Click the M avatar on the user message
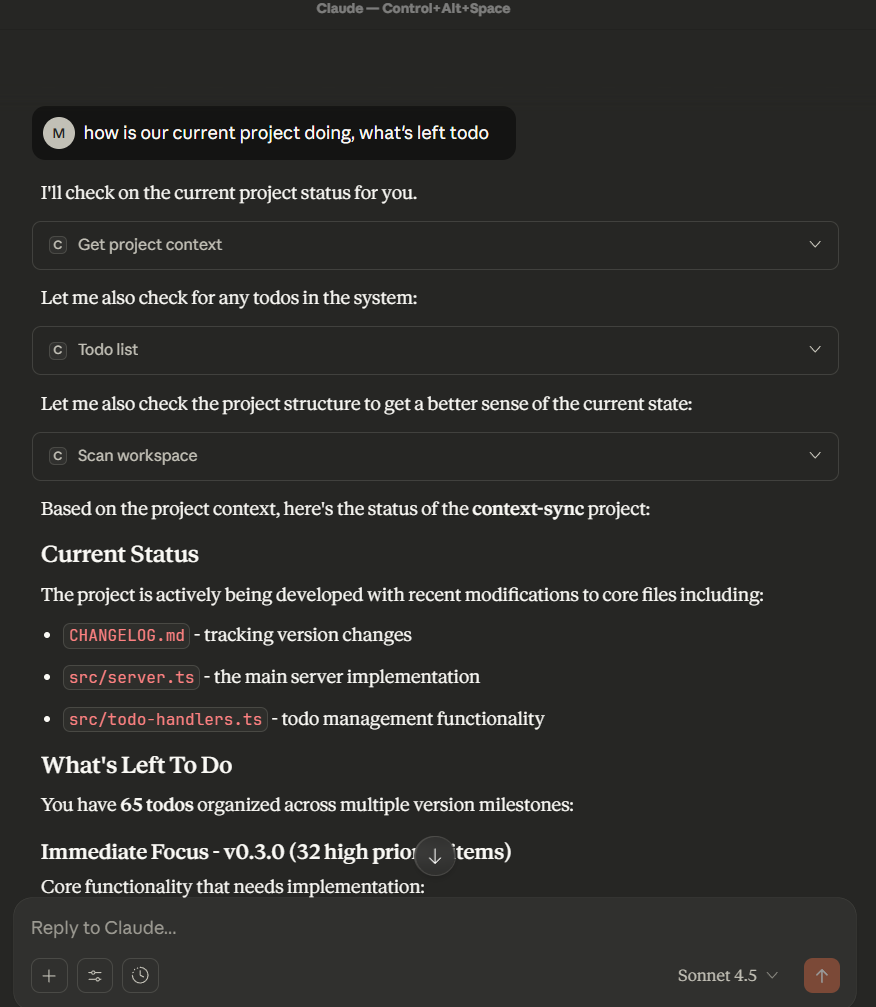The width and height of the screenshot is (876, 1007). click(58, 132)
